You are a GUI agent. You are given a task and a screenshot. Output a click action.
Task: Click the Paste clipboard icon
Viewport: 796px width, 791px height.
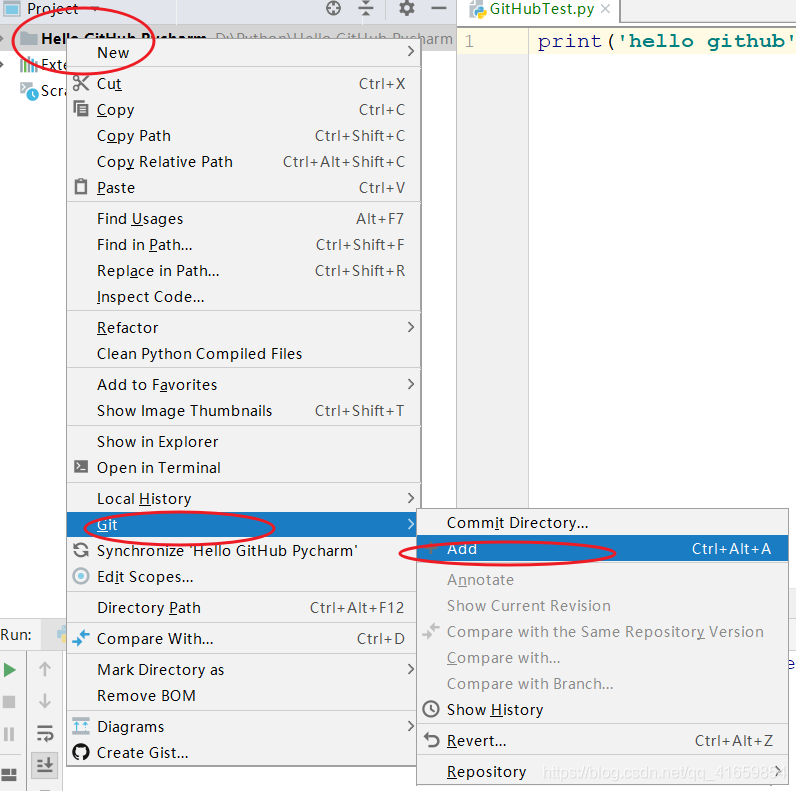point(81,186)
